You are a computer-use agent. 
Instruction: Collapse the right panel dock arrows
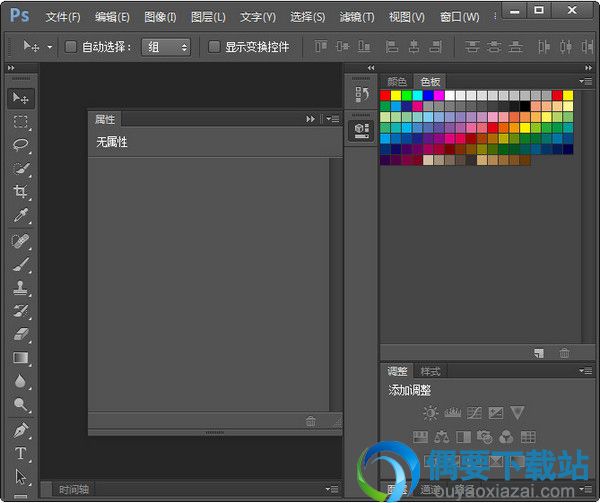pos(589,68)
